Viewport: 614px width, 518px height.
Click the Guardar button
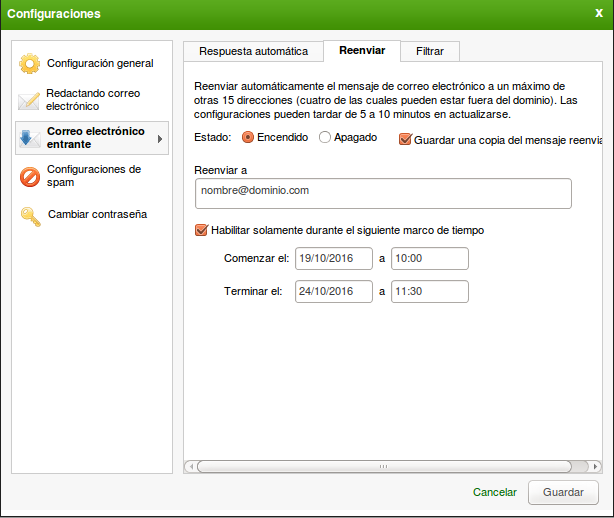tap(563, 492)
